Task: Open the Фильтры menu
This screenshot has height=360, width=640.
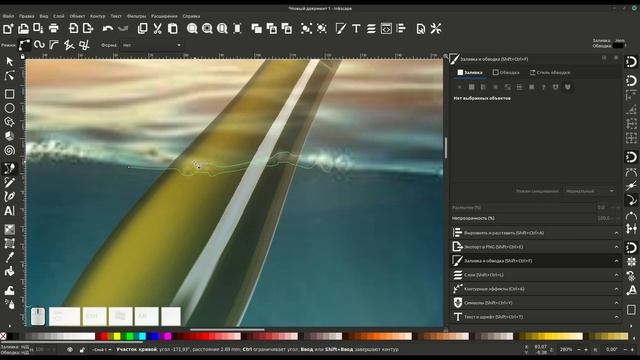Action: coord(136,16)
